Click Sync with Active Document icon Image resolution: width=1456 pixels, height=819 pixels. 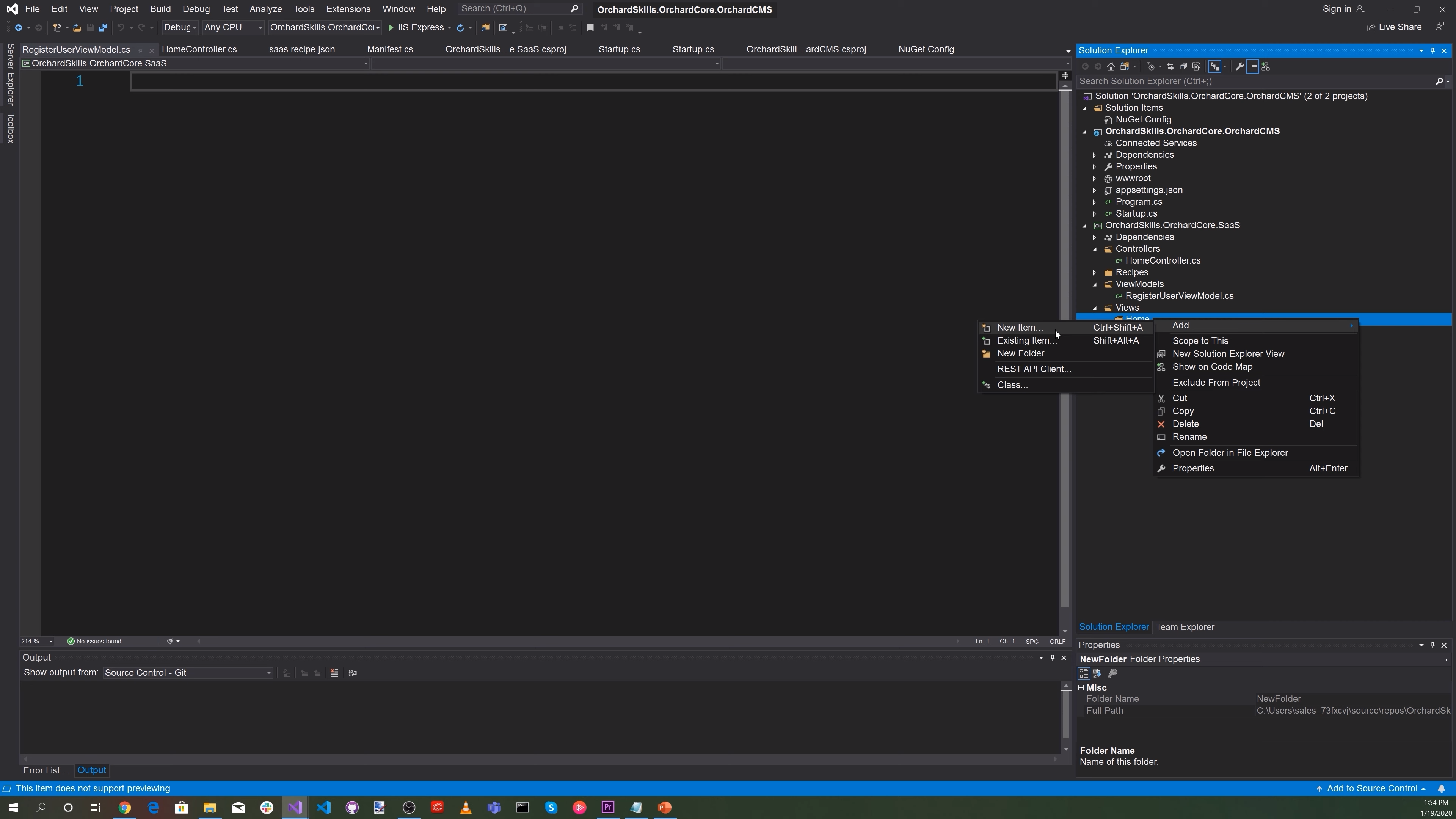pyautogui.click(x=1170, y=67)
